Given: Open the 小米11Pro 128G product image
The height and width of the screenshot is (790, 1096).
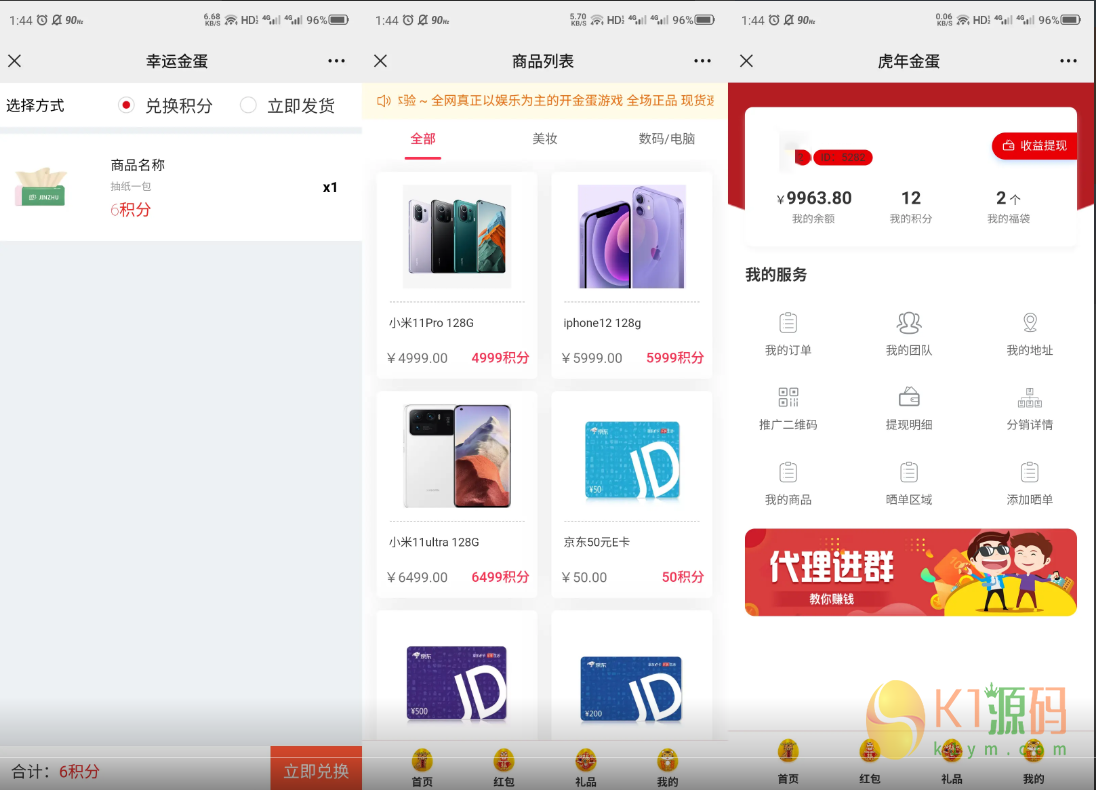Looking at the screenshot, I should click(x=457, y=236).
